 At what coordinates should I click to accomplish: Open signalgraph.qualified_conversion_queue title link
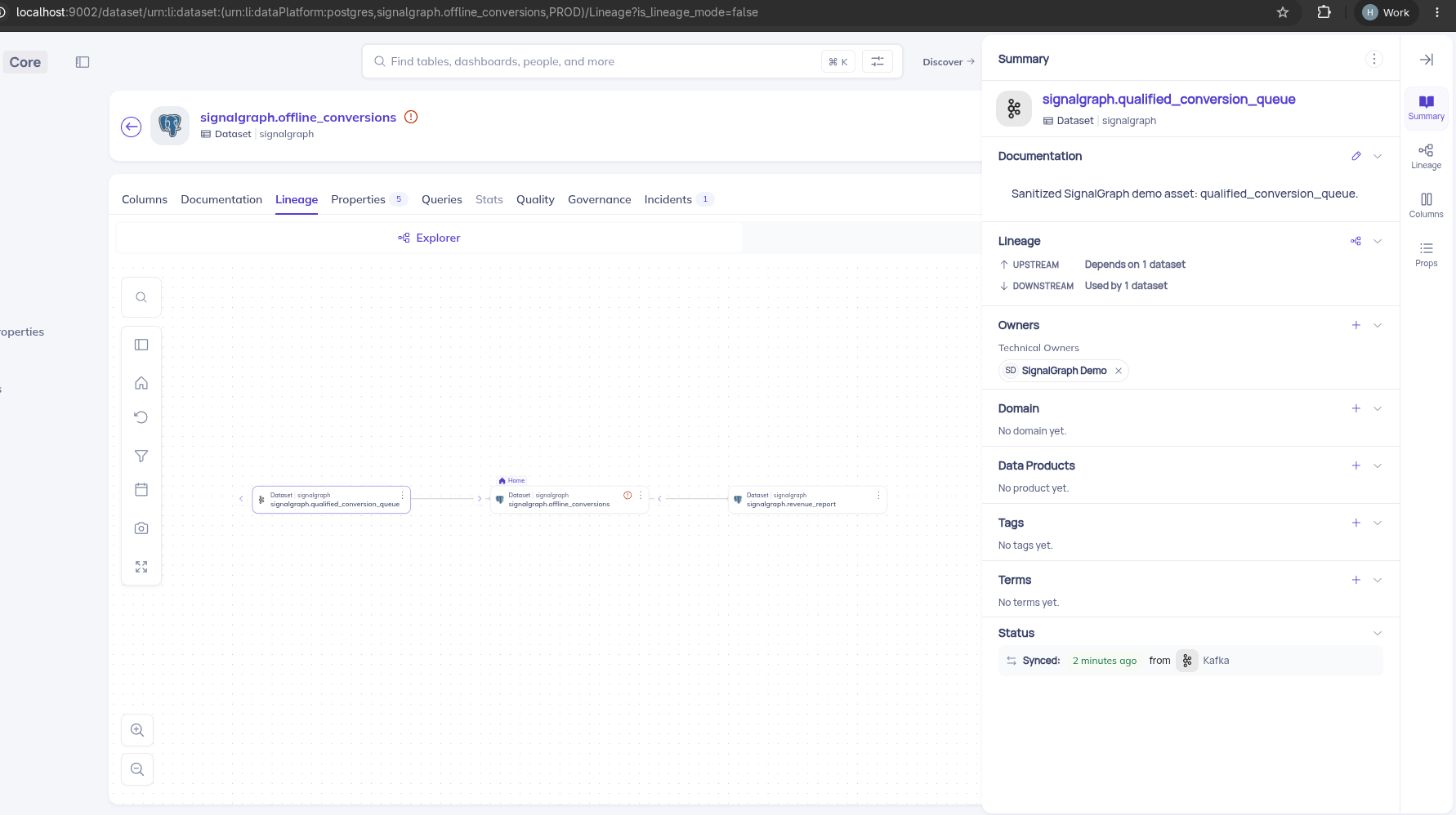click(1168, 99)
